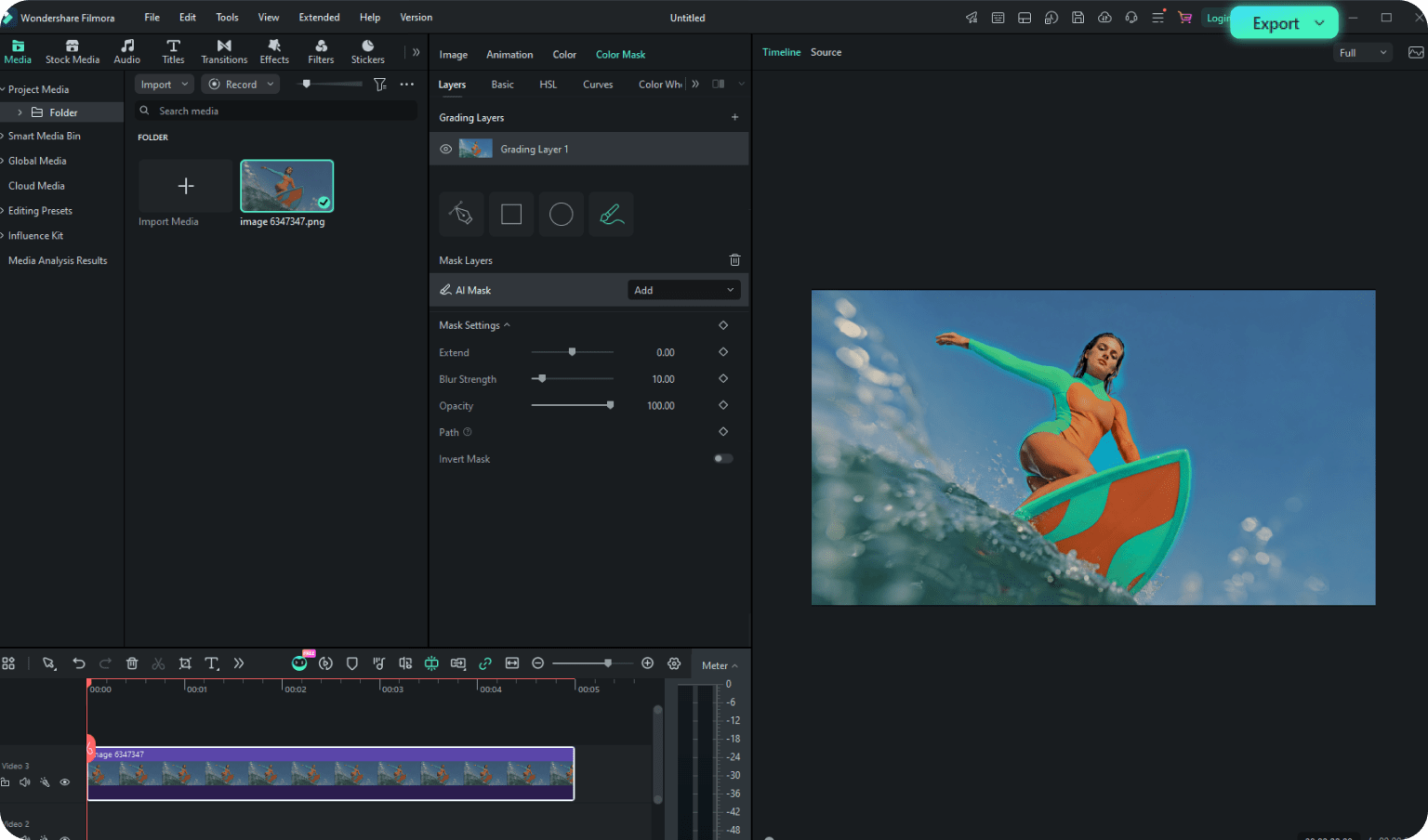Open the Tools menu

click(227, 18)
